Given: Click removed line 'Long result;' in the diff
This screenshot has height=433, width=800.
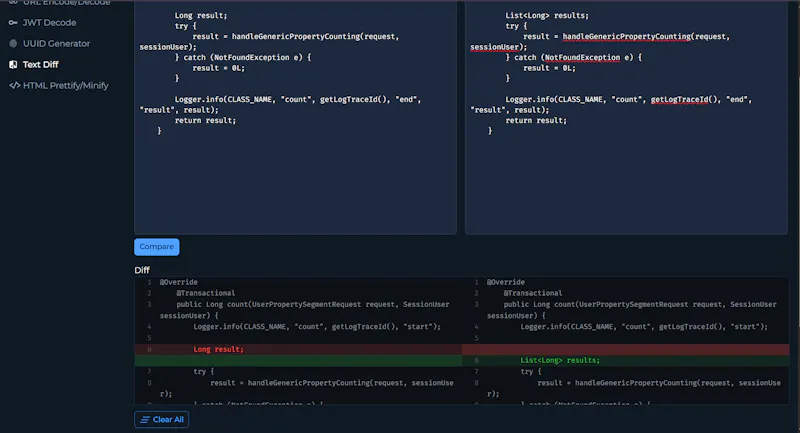Looking at the screenshot, I should click(218, 349).
